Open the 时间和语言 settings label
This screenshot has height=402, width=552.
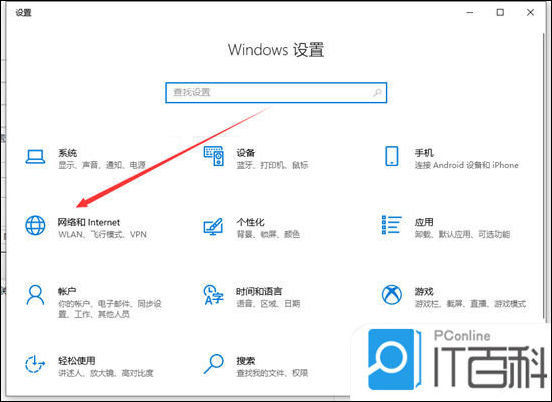coord(259,291)
